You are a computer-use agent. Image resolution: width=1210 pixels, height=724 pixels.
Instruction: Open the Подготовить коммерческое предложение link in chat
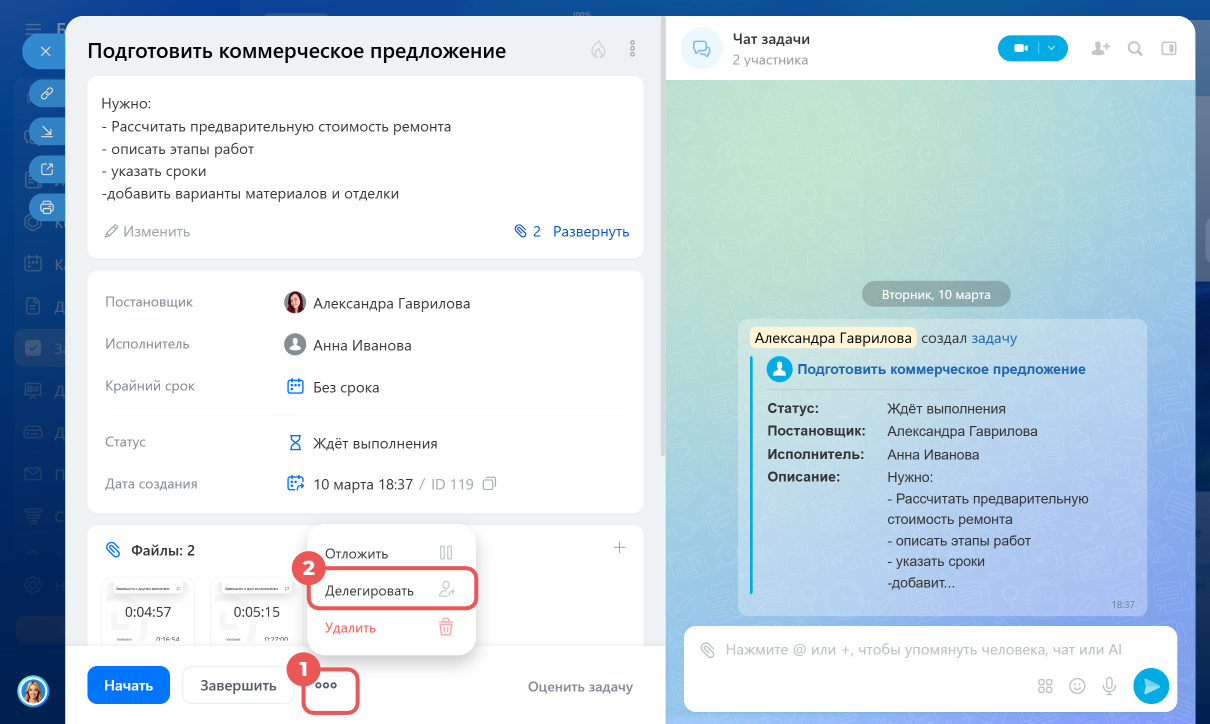[941, 369]
